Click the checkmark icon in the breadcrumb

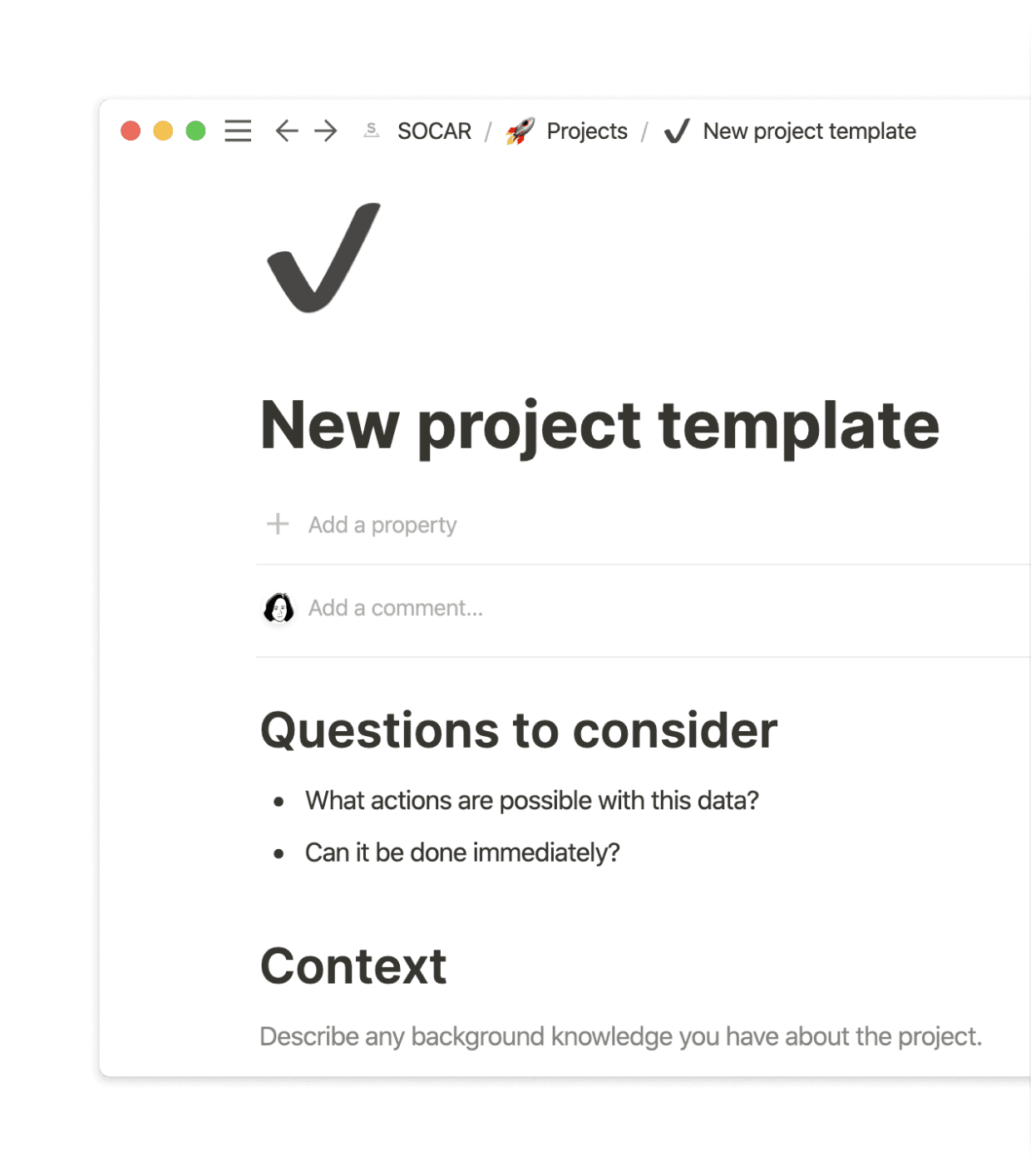click(x=677, y=131)
